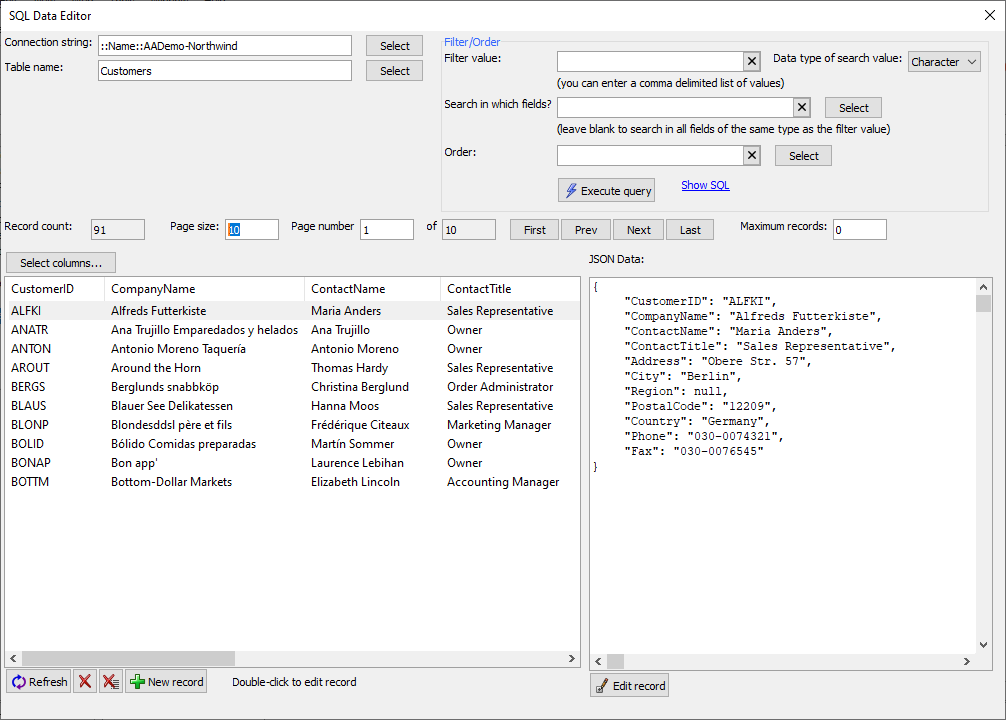Screen dimensions: 1006x720
Task: Clear the Filter value field with X
Action: [752, 62]
